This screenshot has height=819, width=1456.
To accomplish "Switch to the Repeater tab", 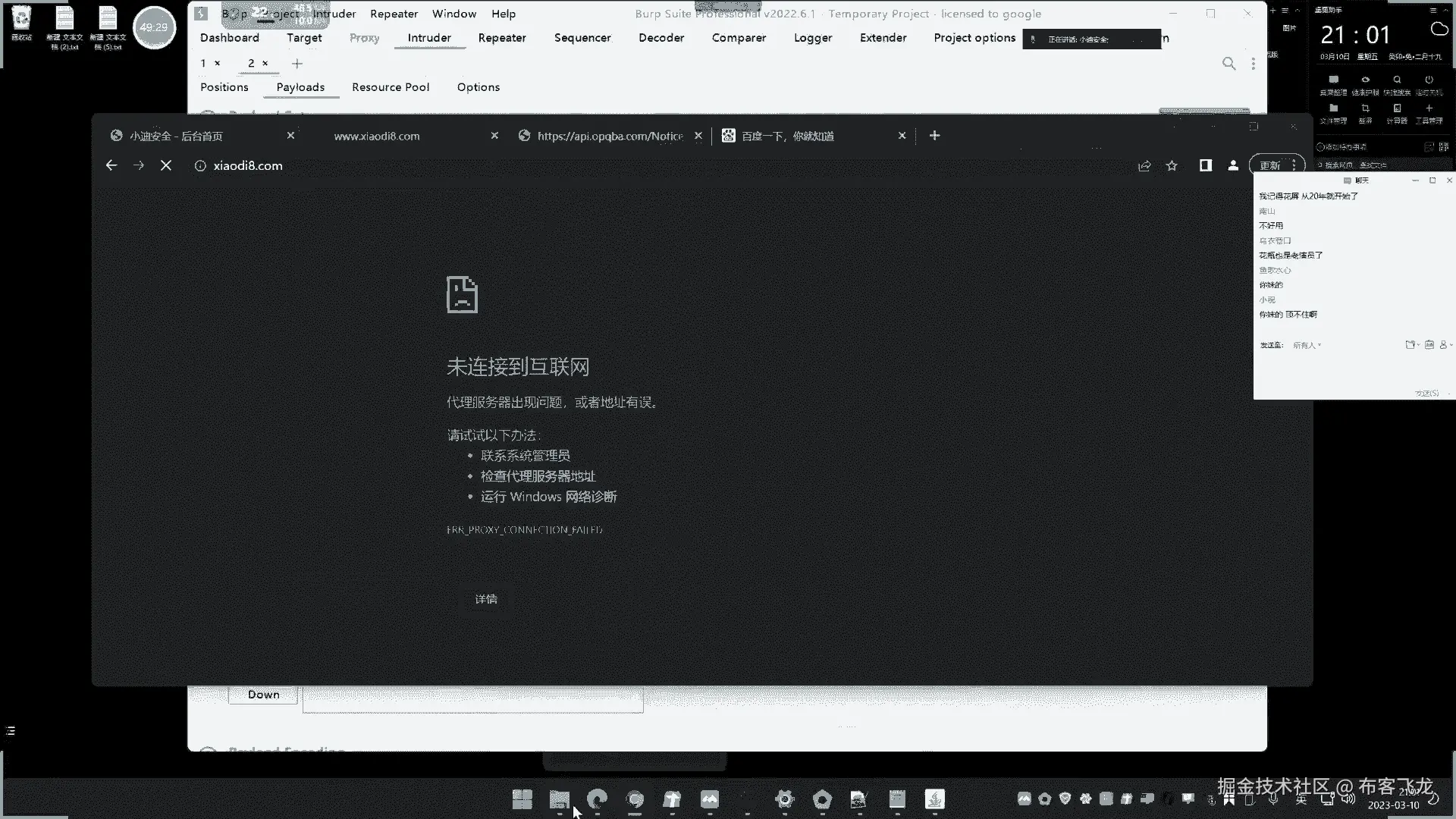I will click(501, 38).
